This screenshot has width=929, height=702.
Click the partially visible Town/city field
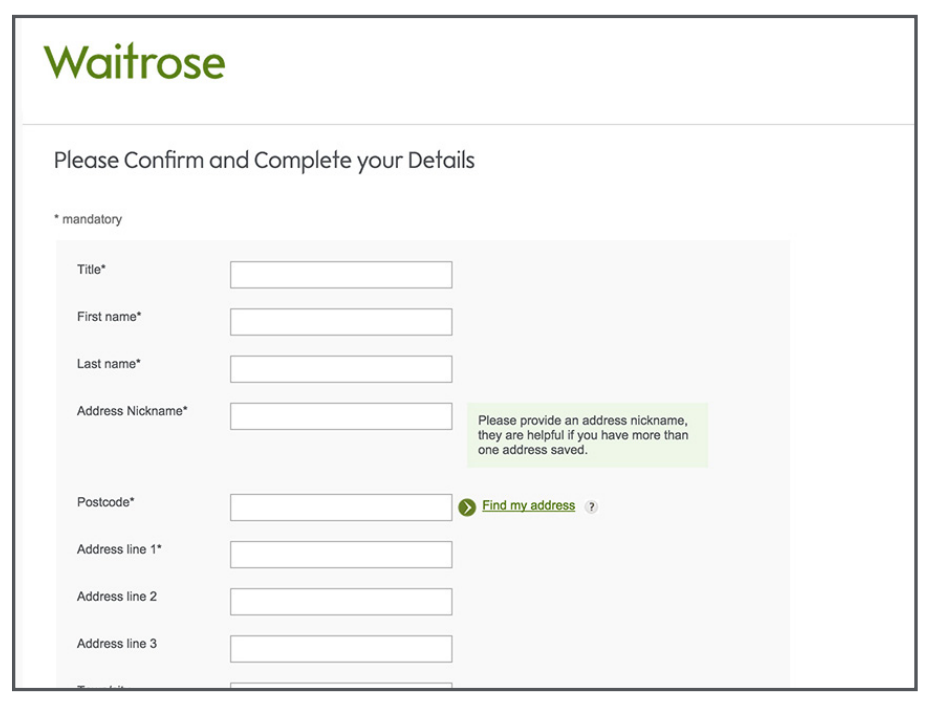pos(340,688)
